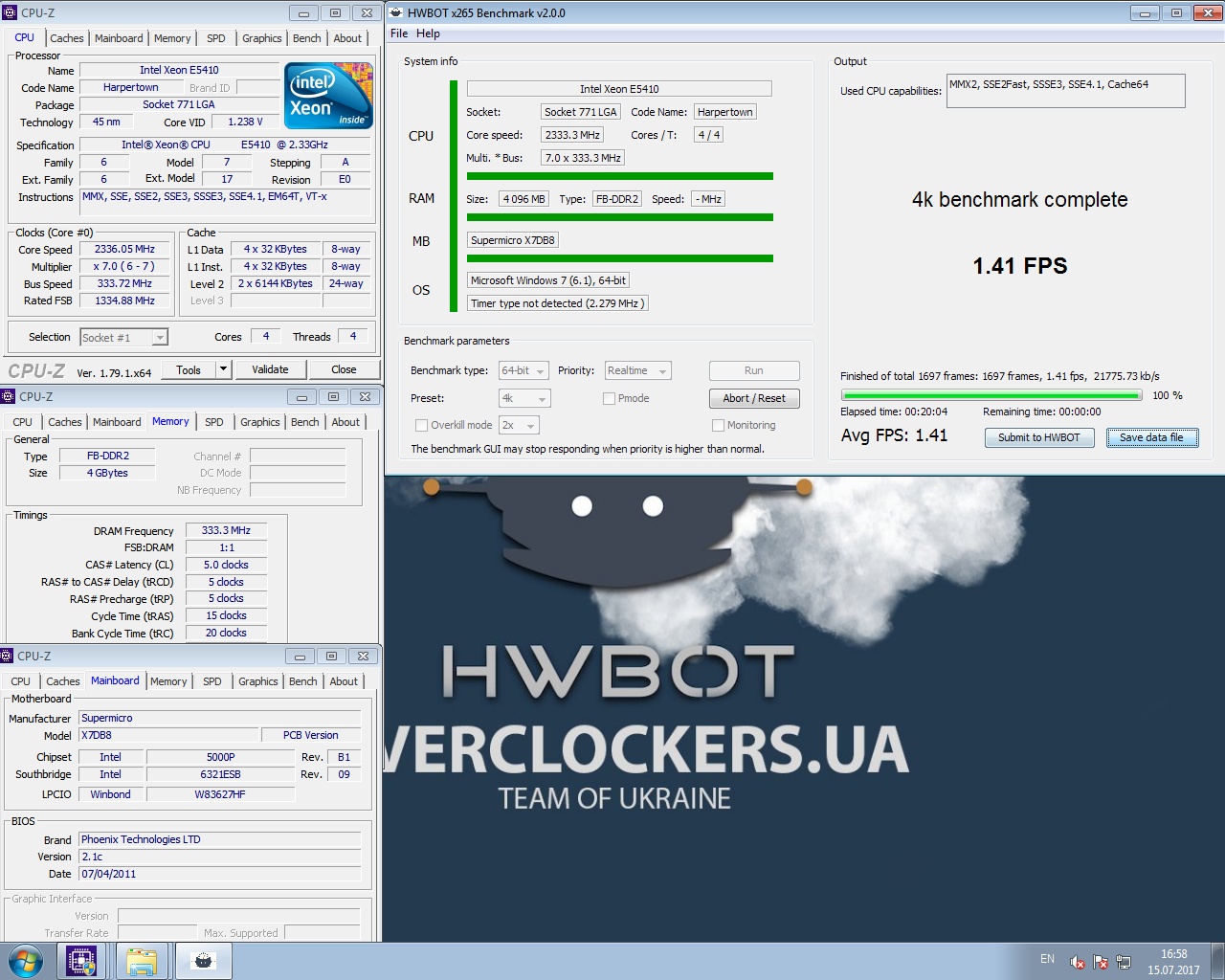
Task: Click the Abort / Reset button
Action: click(754, 398)
